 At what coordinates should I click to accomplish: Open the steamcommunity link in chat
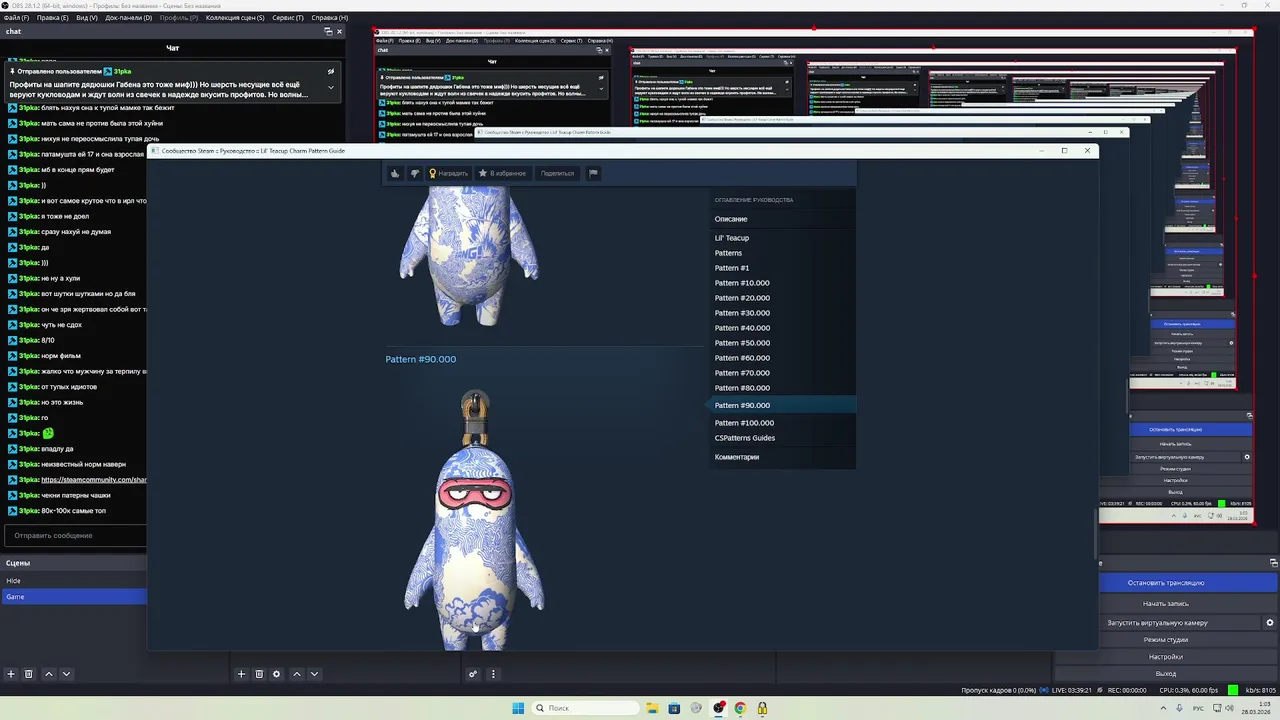(94, 480)
